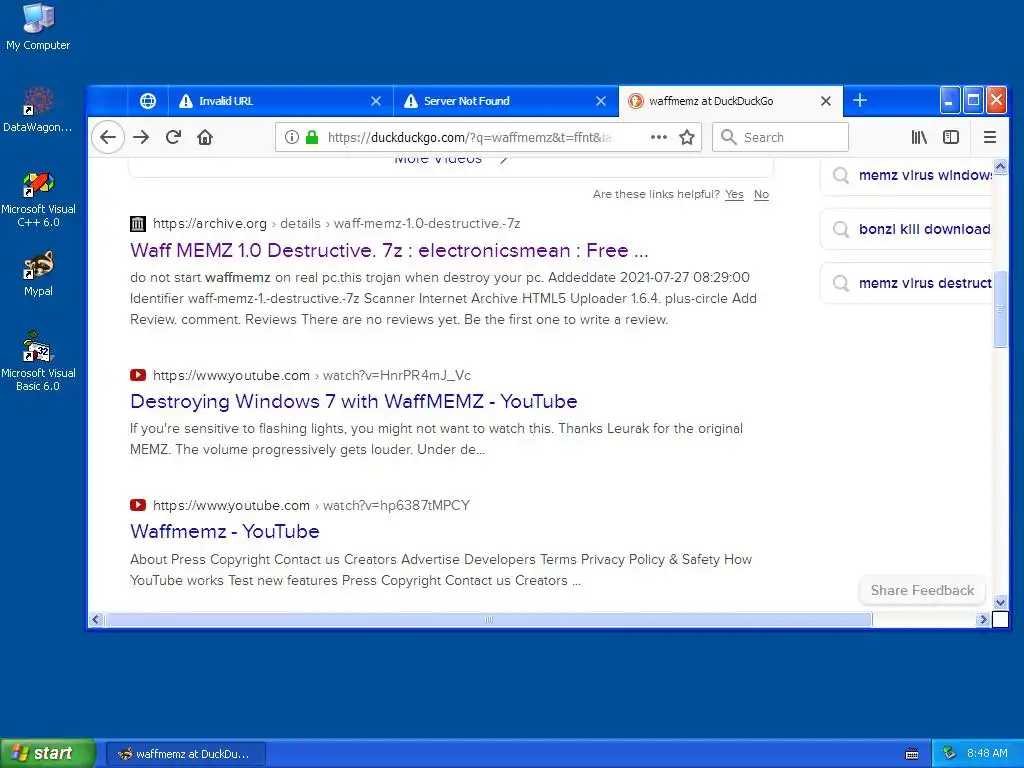This screenshot has width=1024, height=768.
Task: Close the Server Not Found tab
Action: (601, 101)
